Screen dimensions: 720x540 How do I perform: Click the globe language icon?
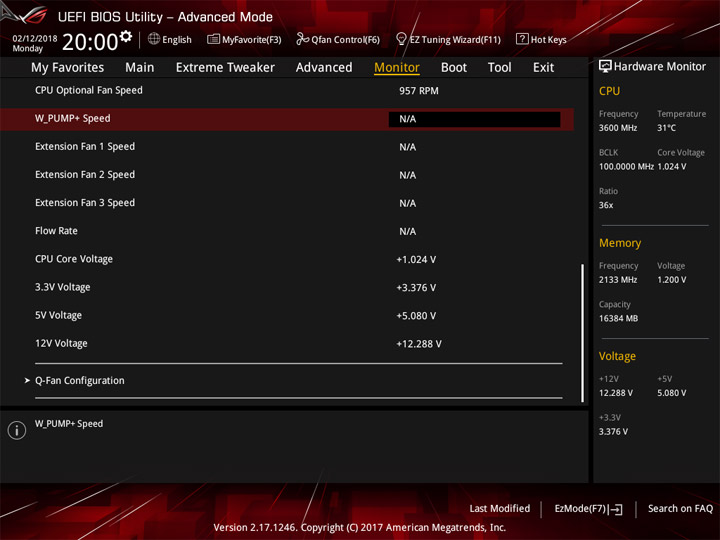click(154, 39)
